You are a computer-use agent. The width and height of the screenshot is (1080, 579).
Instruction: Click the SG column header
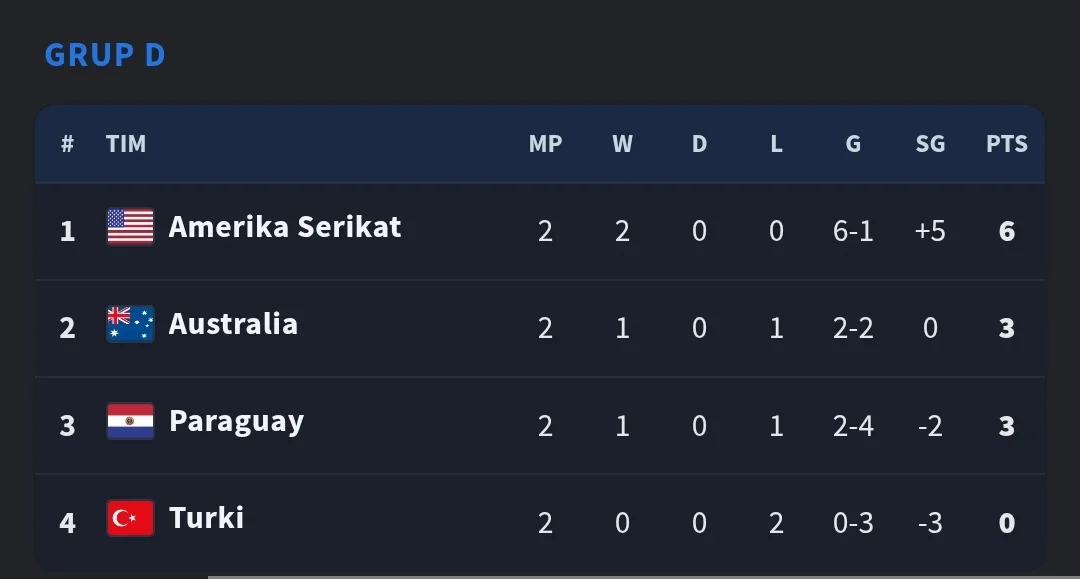[x=930, y=144]
